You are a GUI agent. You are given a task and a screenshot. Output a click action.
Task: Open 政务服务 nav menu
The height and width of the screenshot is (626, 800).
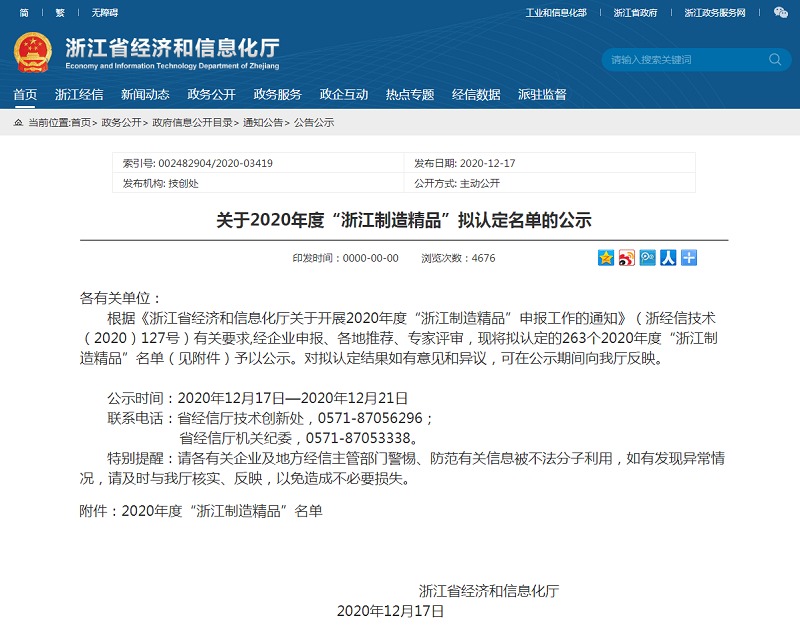coord(278,94)
